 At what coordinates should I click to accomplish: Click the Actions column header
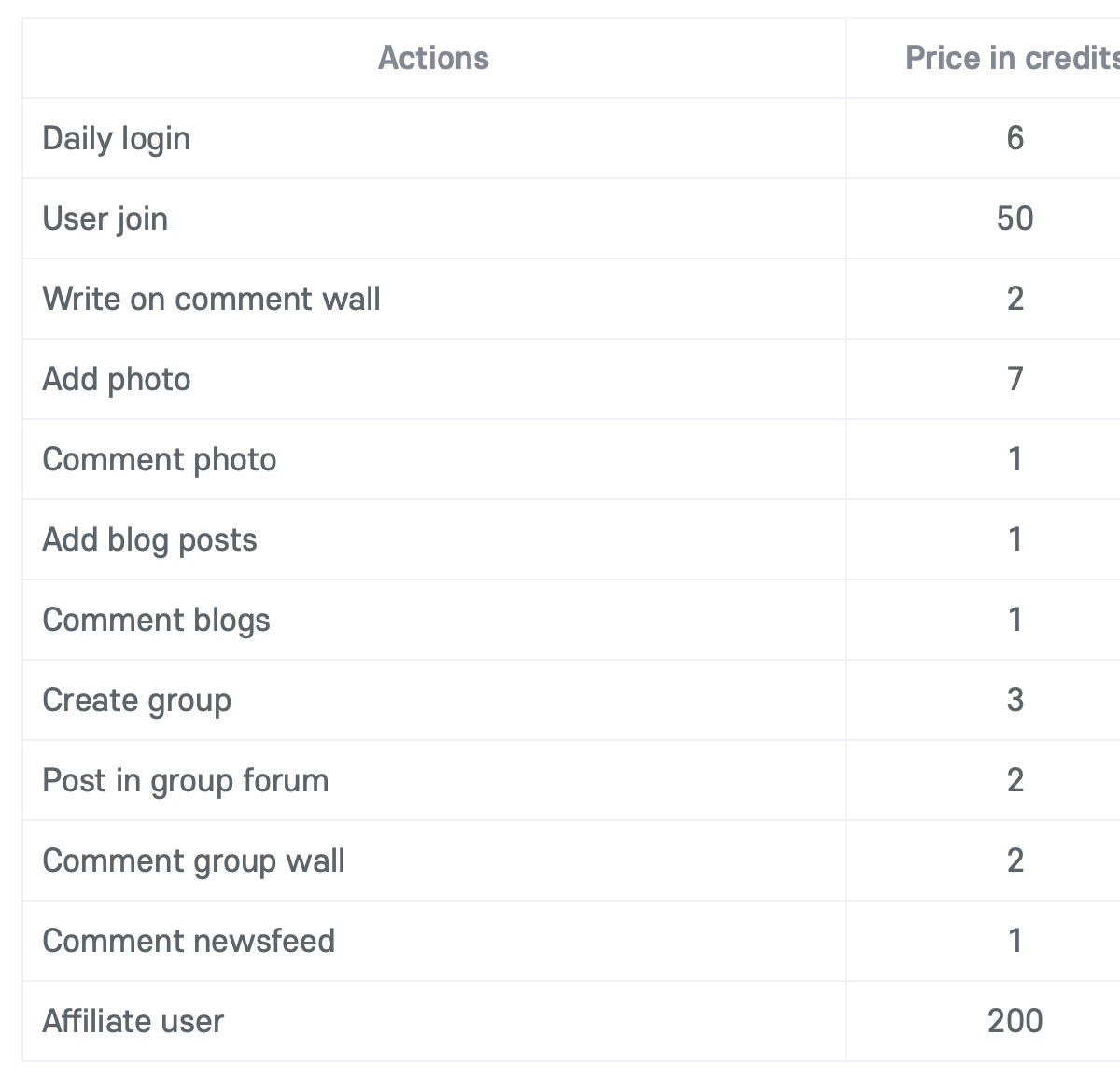(433, 58)
